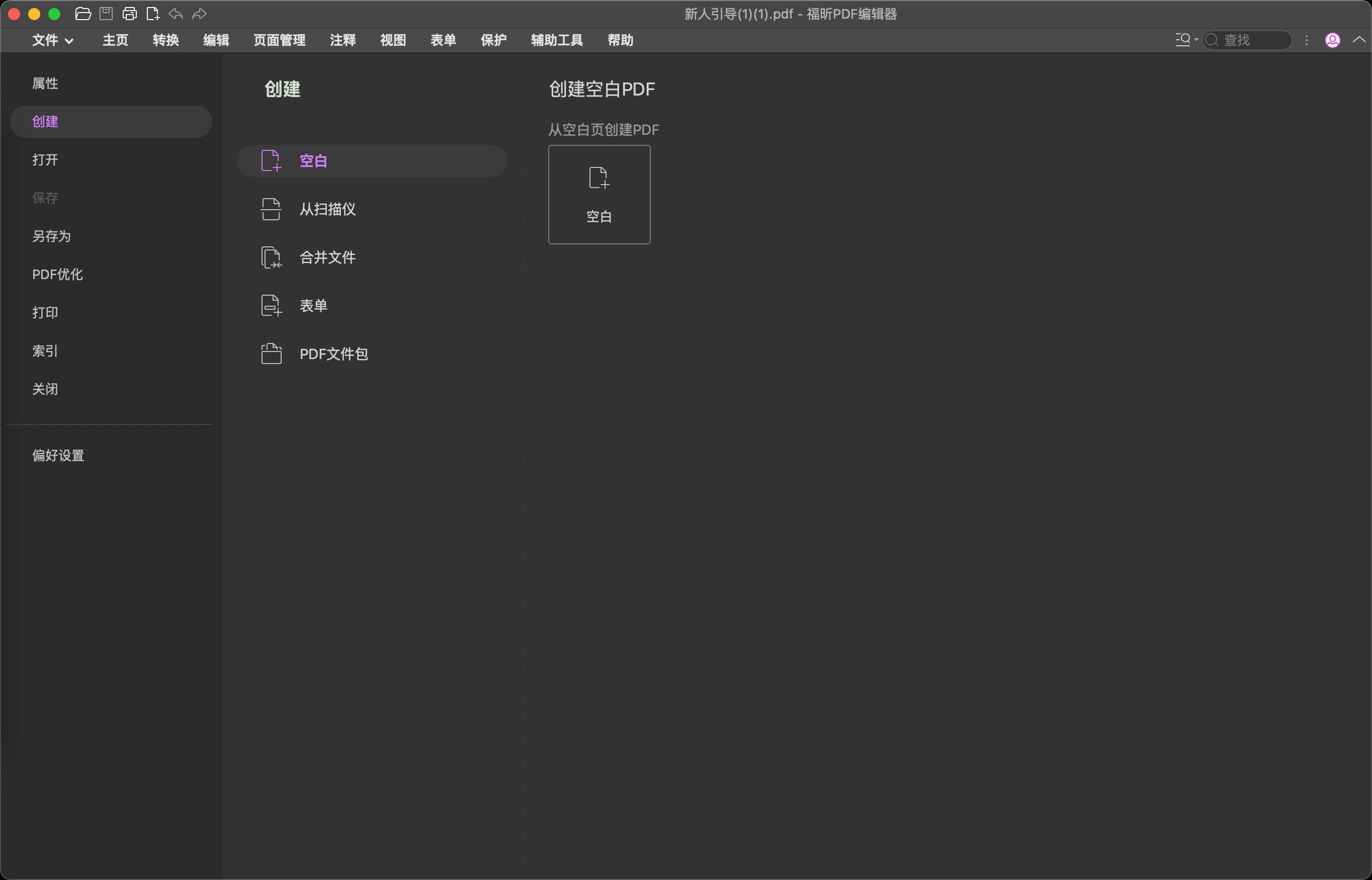
Task: Click the redo arrow icon
Action: (x=199, y=14)
